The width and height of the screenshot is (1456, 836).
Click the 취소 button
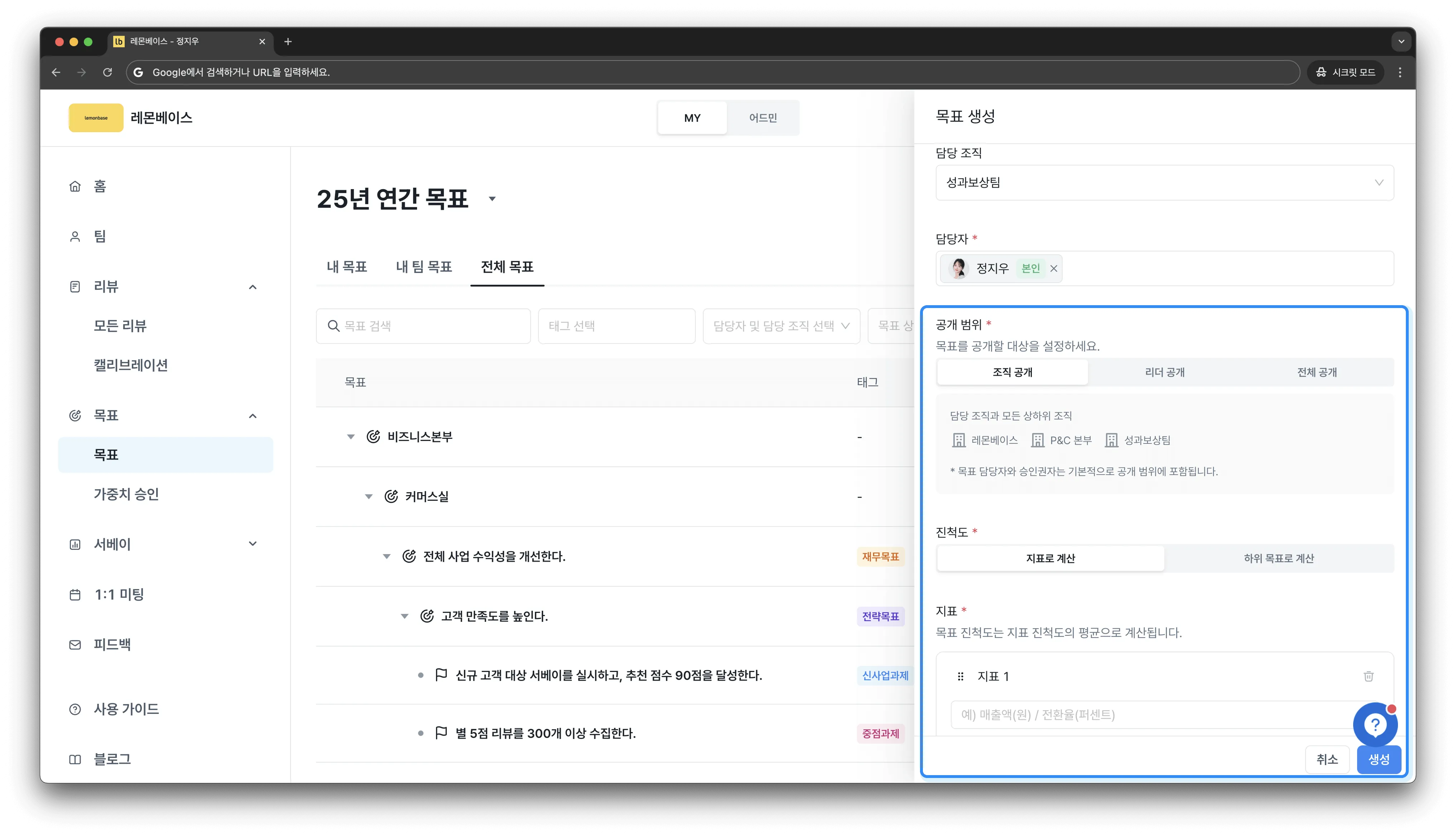coord(1327,760)
